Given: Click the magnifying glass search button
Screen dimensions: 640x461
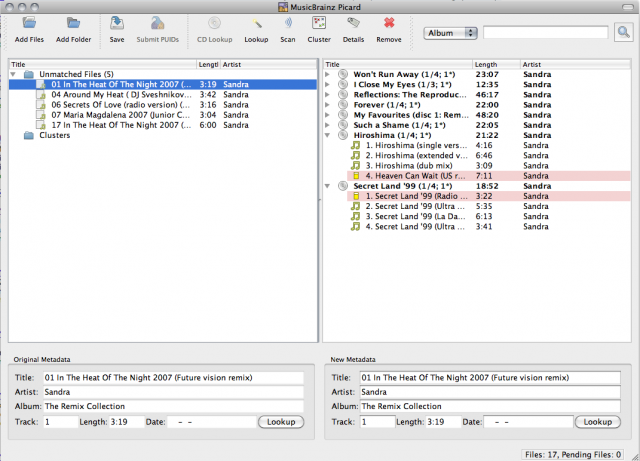Looking at the screenshot, I should tap(623, 32).
